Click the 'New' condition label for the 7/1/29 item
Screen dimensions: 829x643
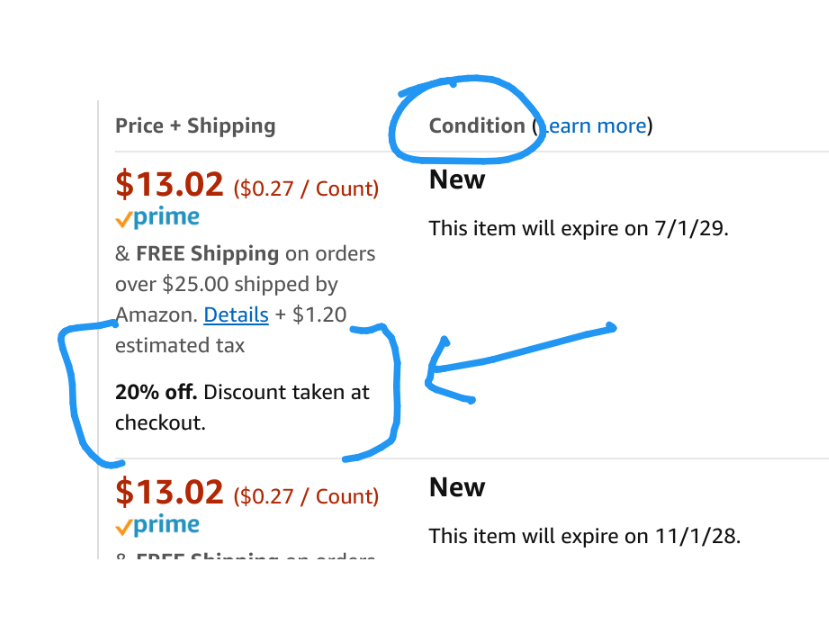[x=457, y=179]
